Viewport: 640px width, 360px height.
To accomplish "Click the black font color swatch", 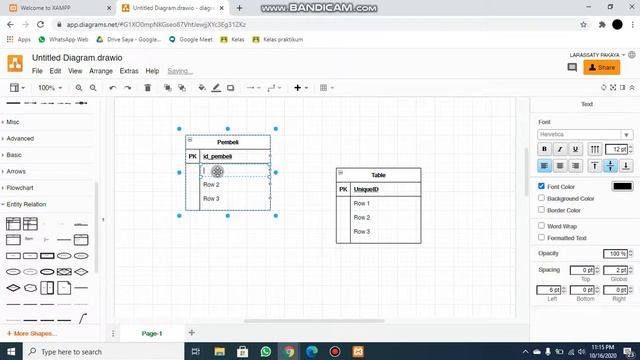I will [622, 186].
